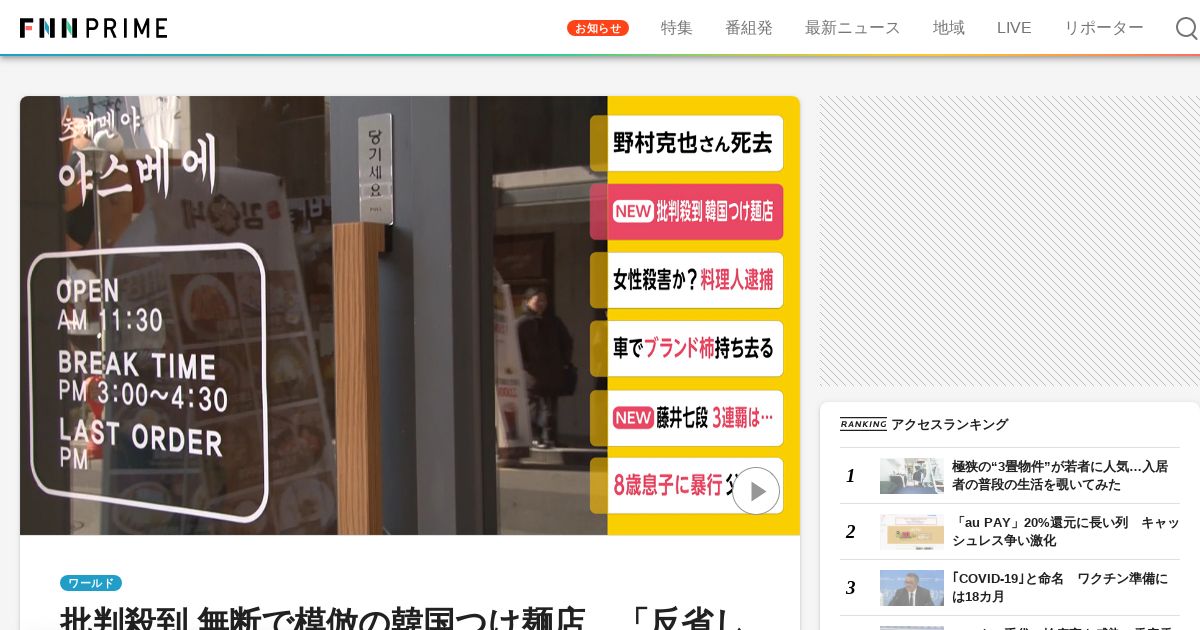Go to 最新ニュース section
This screenshot has width=1200, height=630.
point(853,28)
